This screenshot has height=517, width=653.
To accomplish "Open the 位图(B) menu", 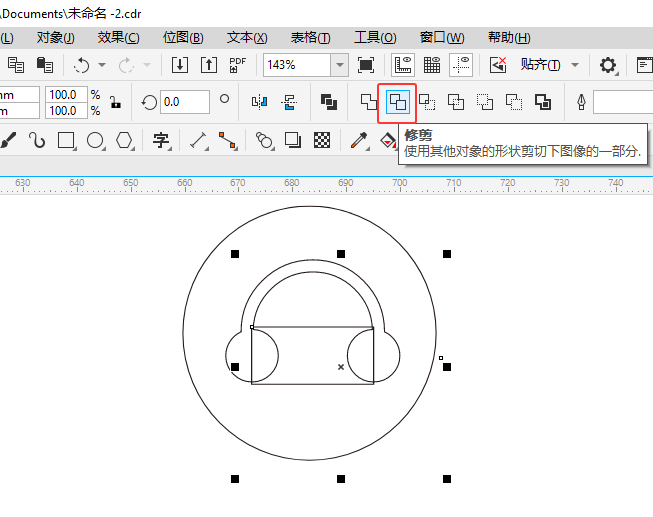I will coord(183,37).
